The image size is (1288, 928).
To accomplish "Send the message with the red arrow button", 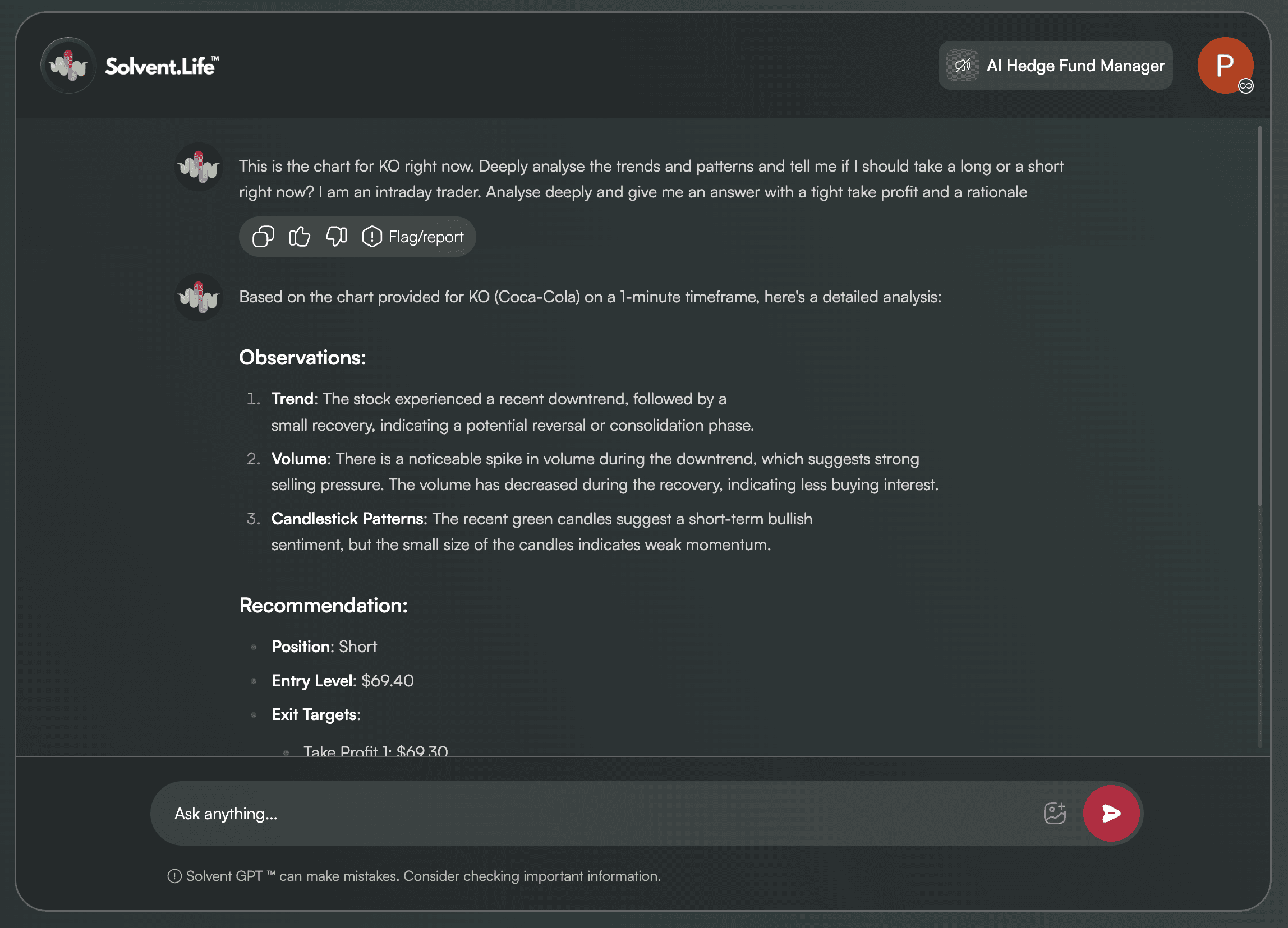I will point(1111,813).
